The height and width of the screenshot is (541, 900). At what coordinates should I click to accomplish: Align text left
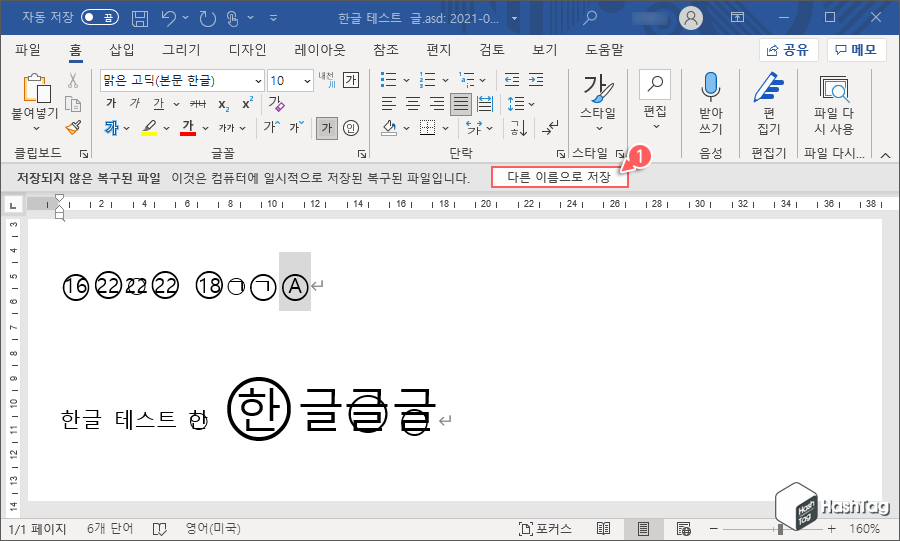pyautogui.click(x=389, y=104)
